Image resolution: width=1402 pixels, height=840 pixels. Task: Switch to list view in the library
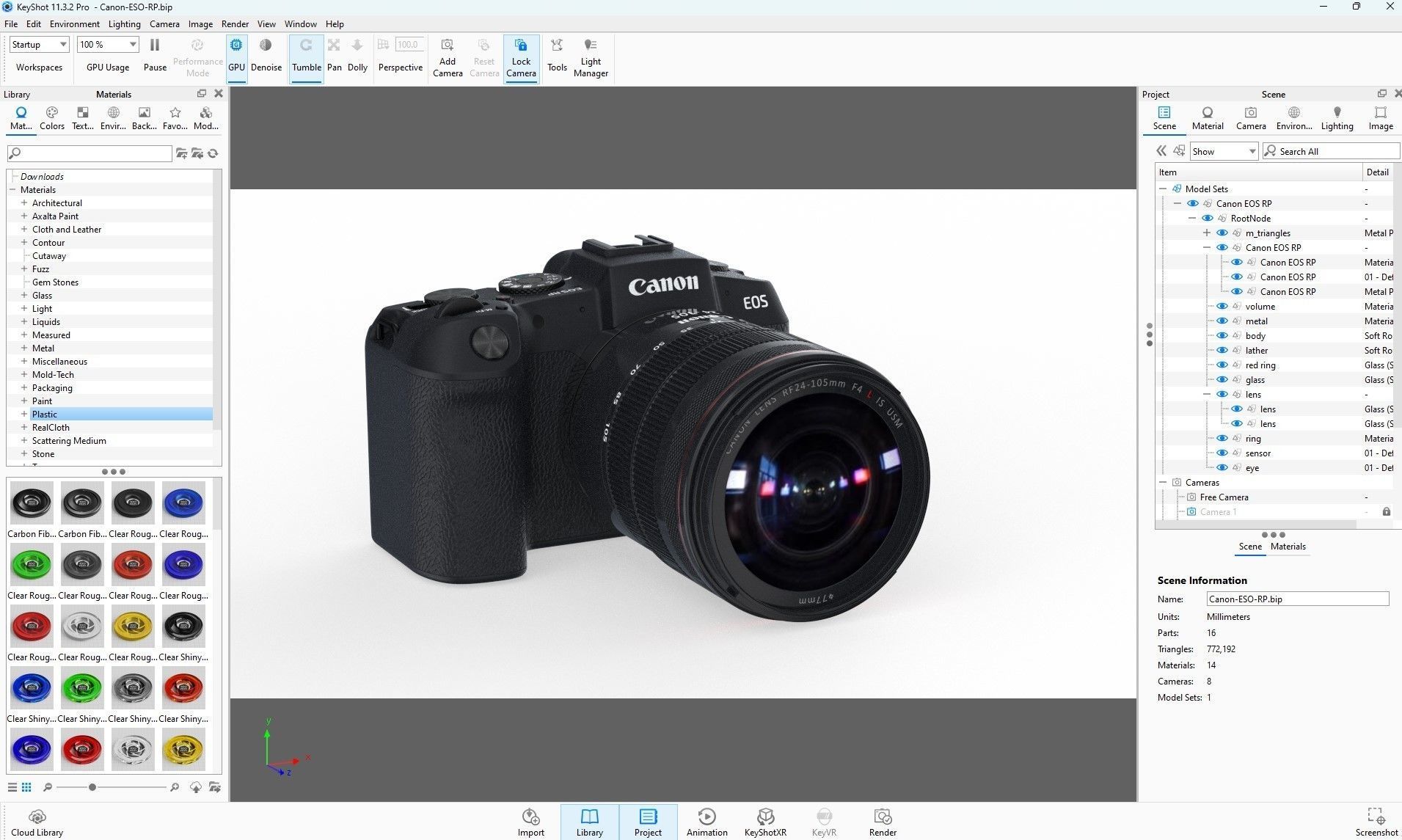pyautogui.click(x=12, y=787)
